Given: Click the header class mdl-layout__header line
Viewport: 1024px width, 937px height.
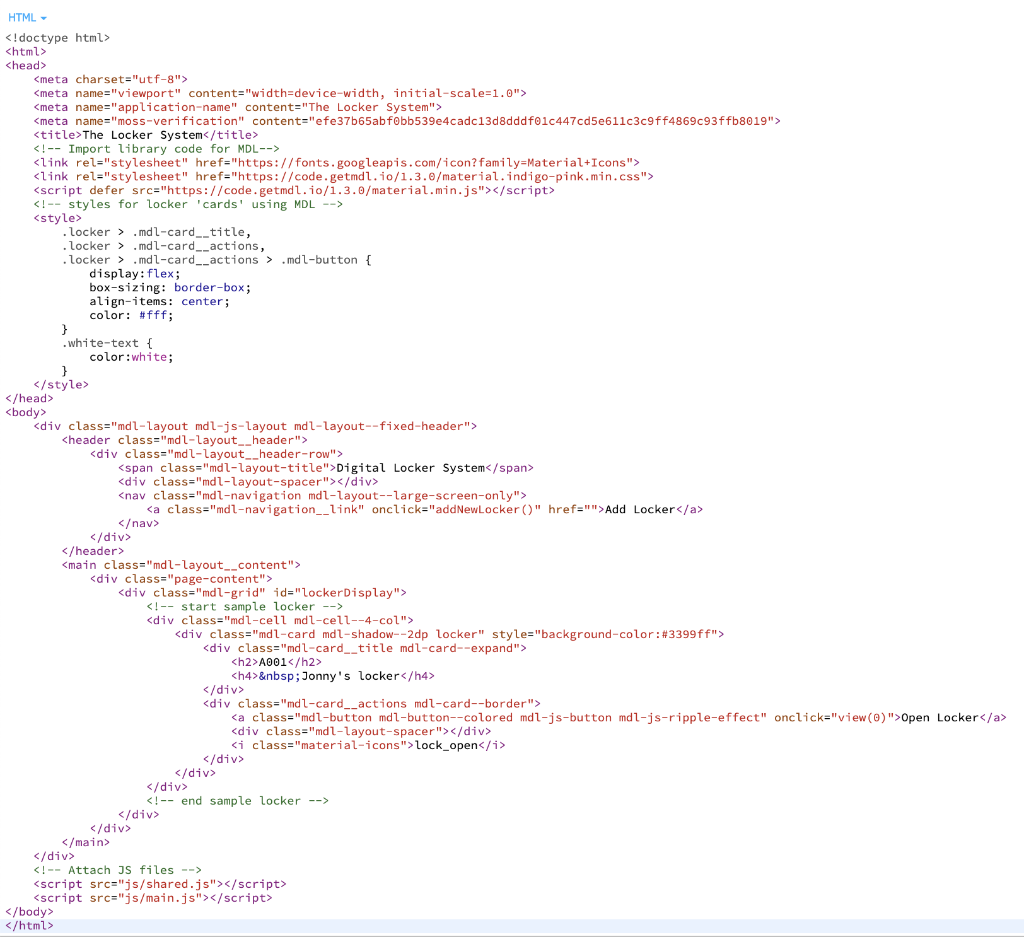Looking at the screenshot, I should coord(184,440).
